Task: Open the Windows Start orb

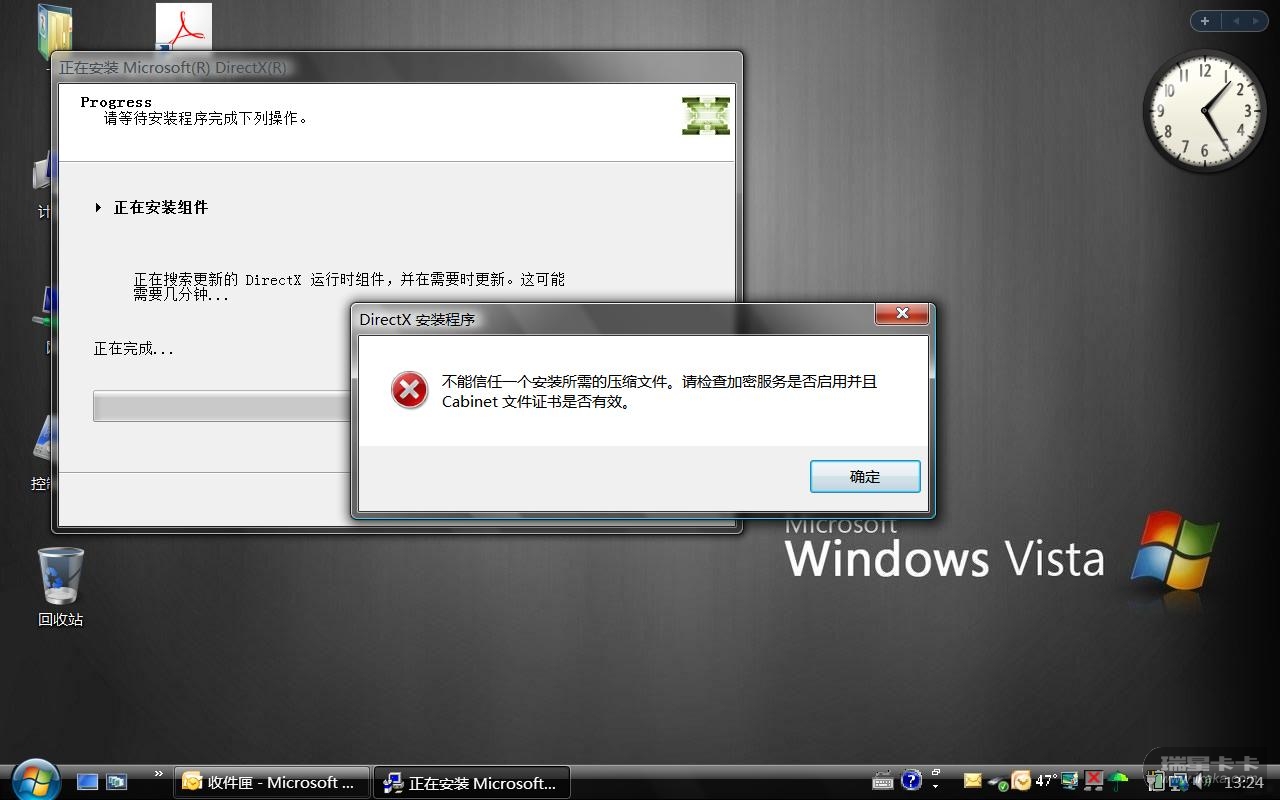Action: 36,781
